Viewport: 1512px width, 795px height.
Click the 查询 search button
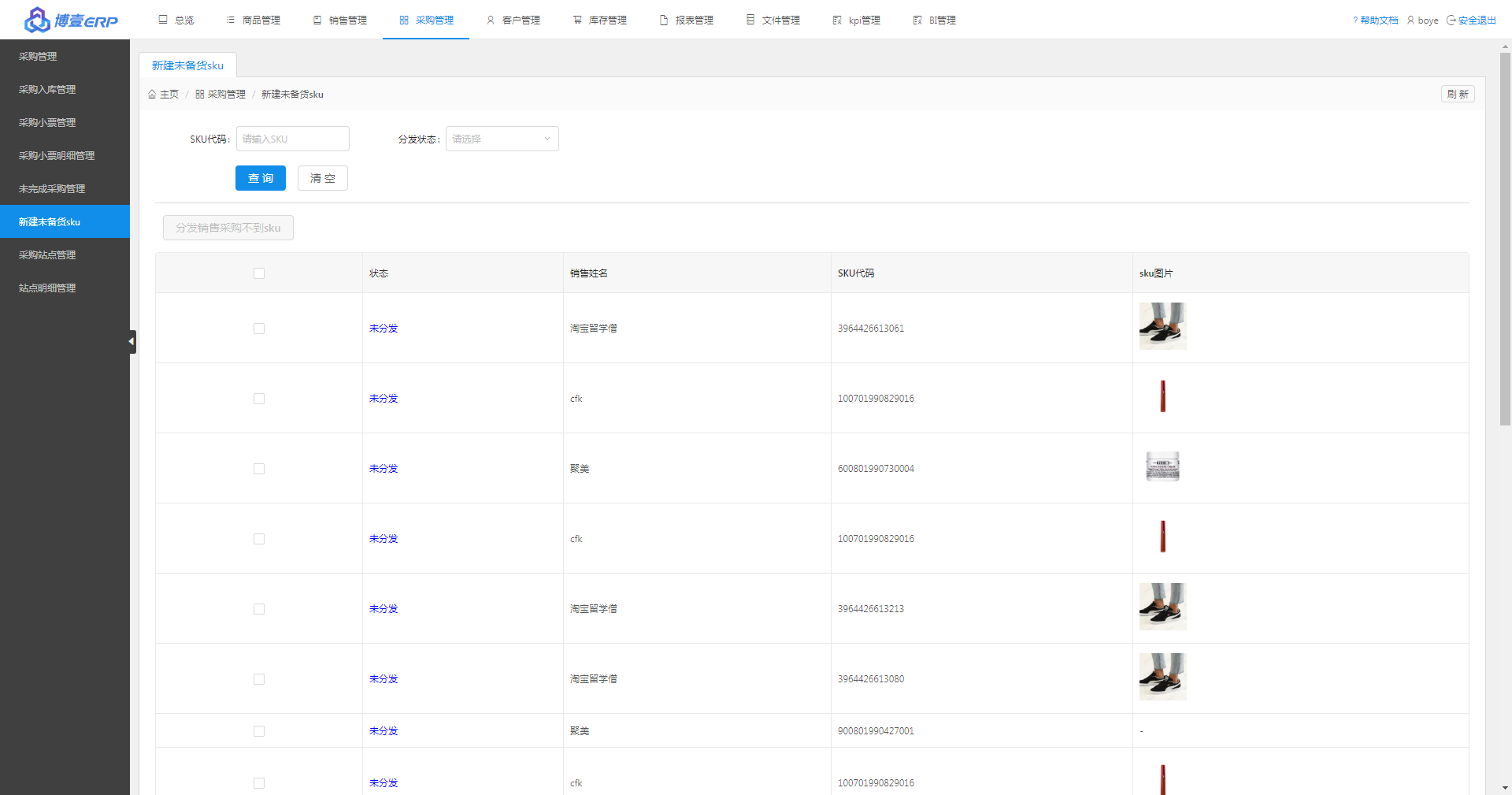(x=261, y=178)
